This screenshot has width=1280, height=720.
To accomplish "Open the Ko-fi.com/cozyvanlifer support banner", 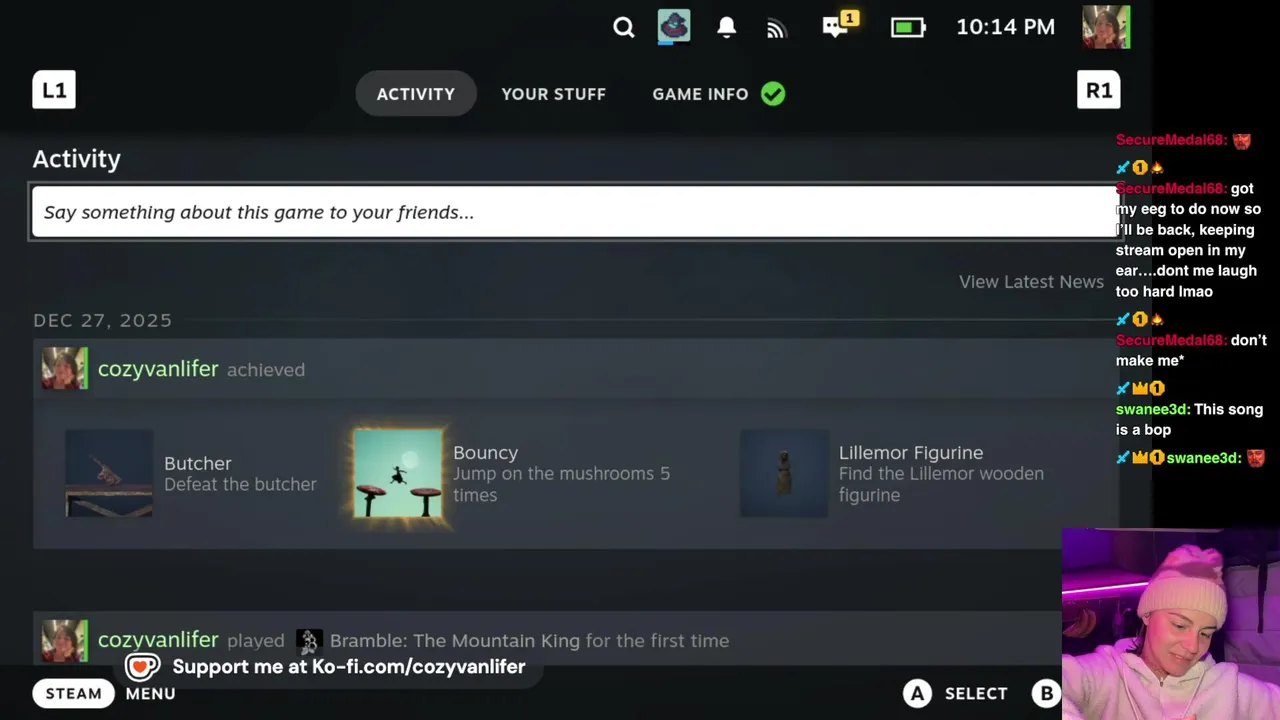I will point(332,666).
